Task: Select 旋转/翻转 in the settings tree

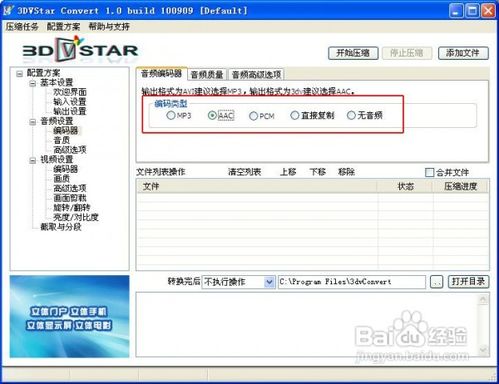Action: pos(72,208)
